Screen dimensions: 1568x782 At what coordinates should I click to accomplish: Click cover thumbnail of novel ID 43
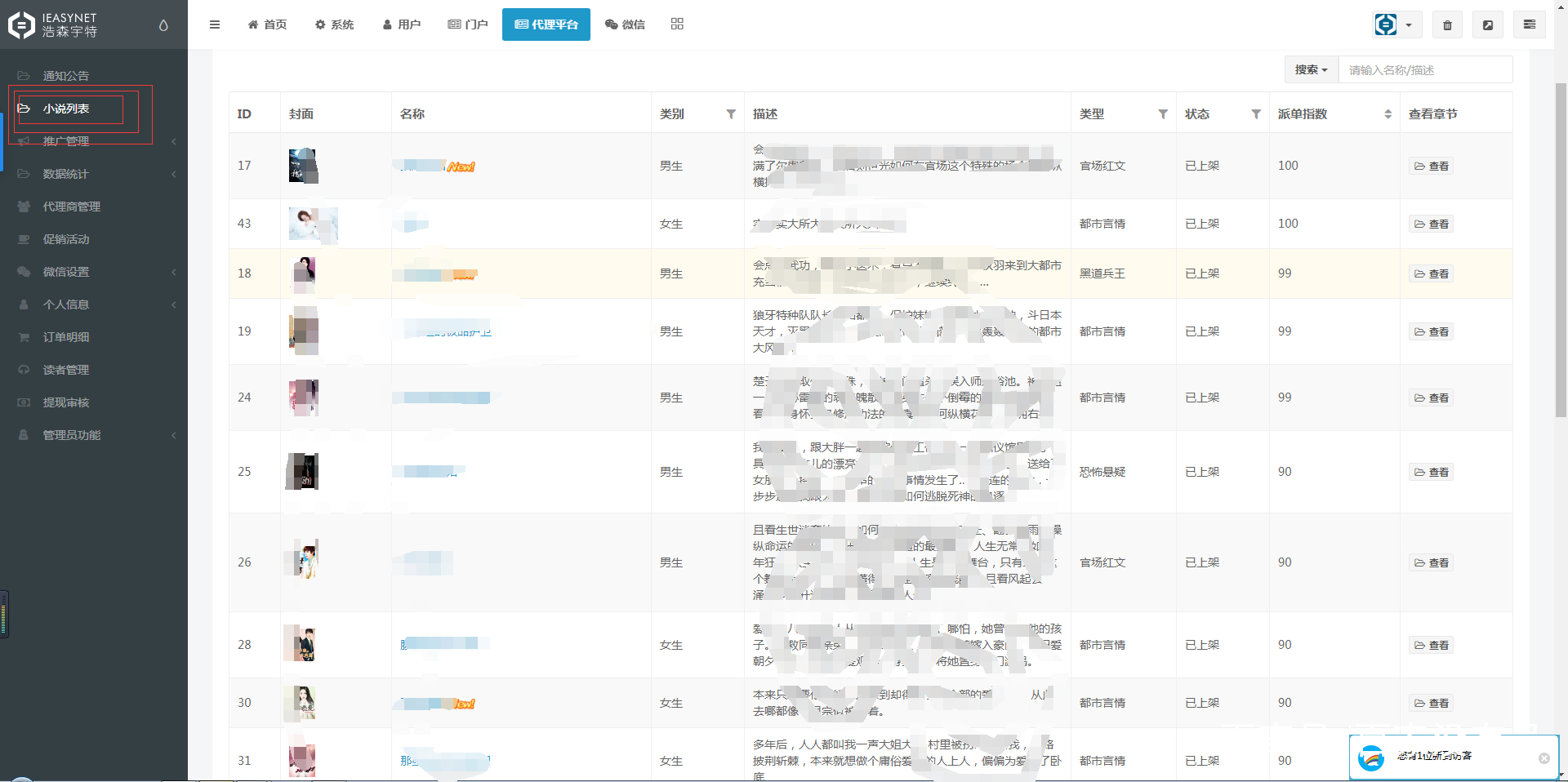point(313,224)
